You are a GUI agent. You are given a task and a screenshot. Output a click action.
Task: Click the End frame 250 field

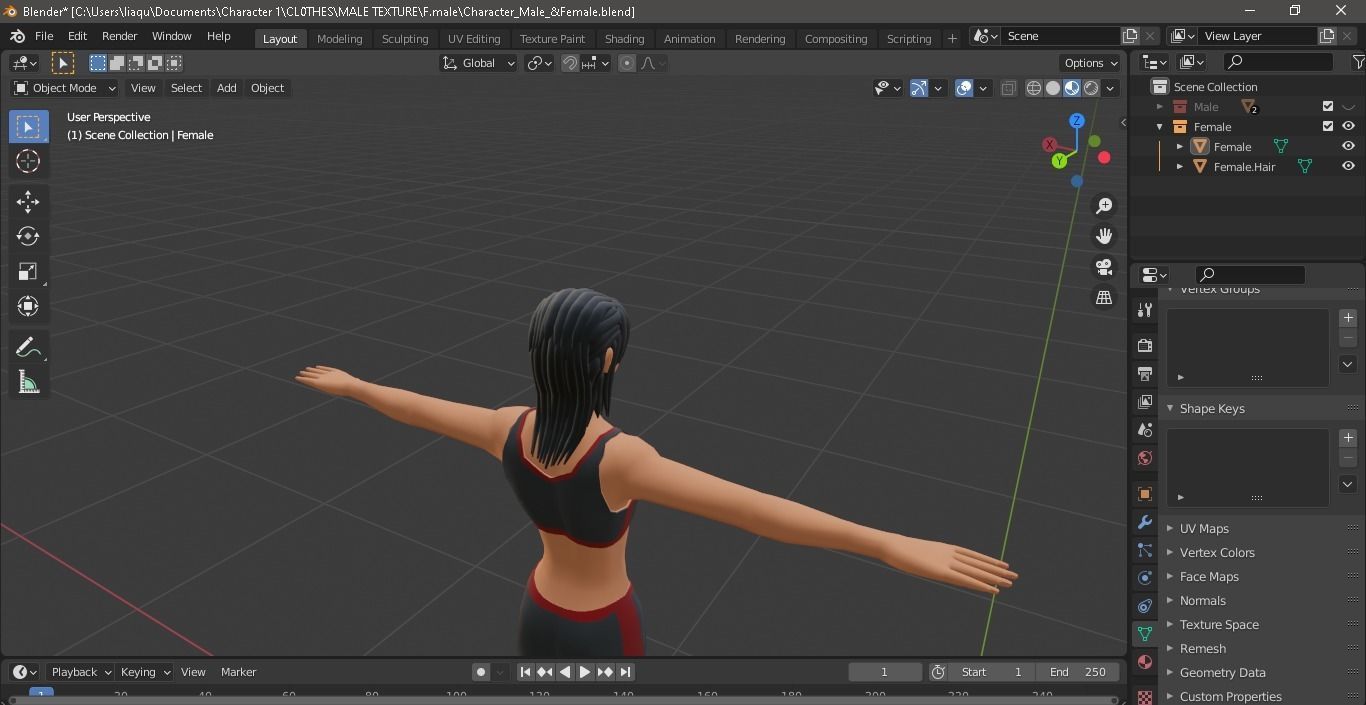point(1077,672)
